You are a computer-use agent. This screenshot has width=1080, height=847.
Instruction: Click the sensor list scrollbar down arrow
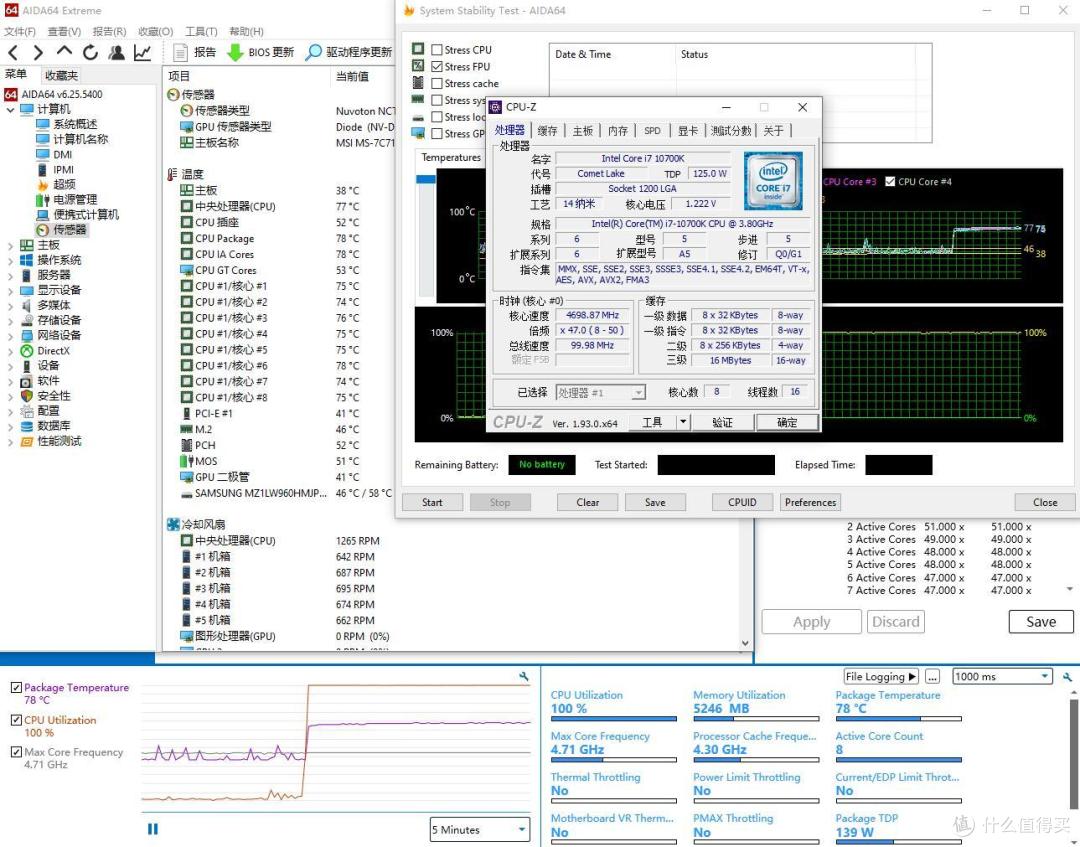pos(745,643)
